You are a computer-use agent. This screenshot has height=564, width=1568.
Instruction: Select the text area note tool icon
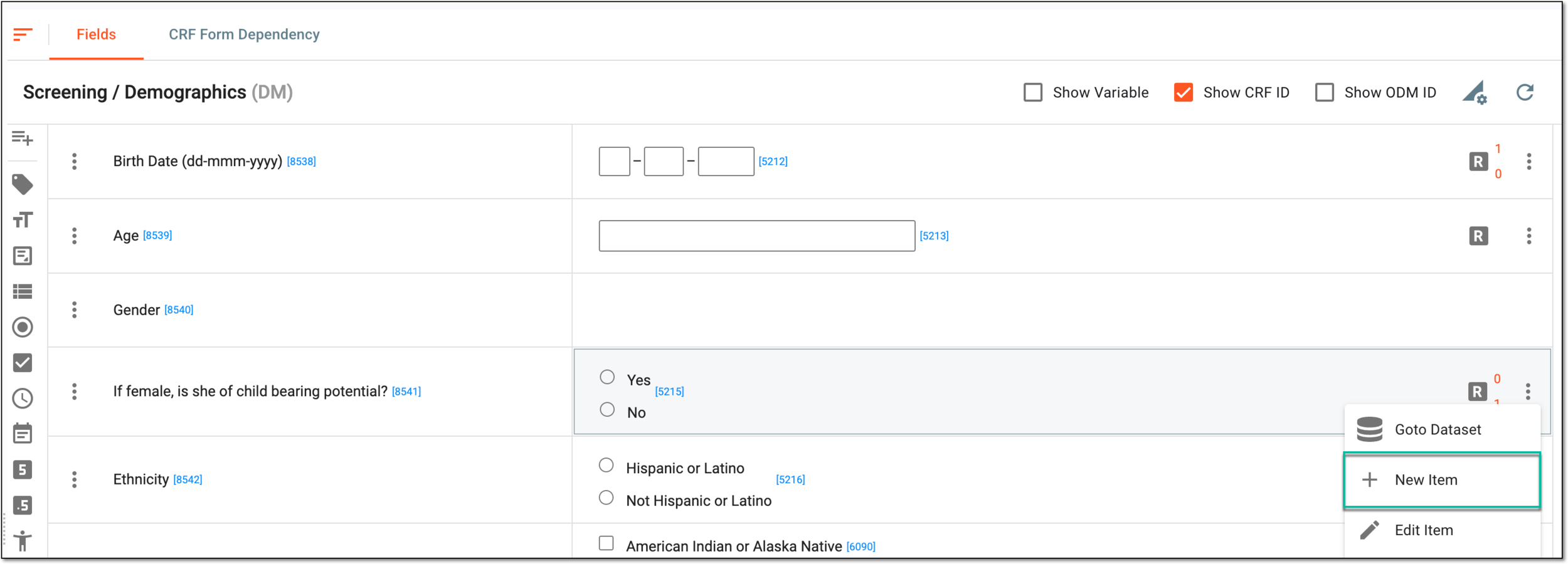tap(23, 256)
